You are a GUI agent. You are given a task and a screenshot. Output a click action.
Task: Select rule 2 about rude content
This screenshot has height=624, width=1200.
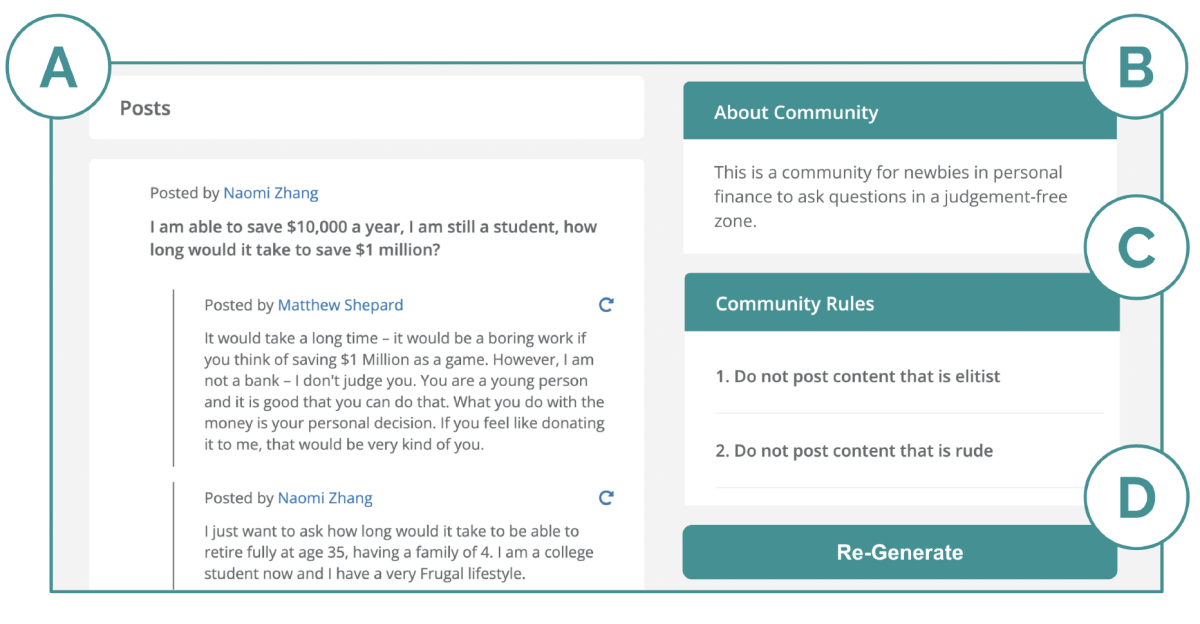tap(854, 451)
